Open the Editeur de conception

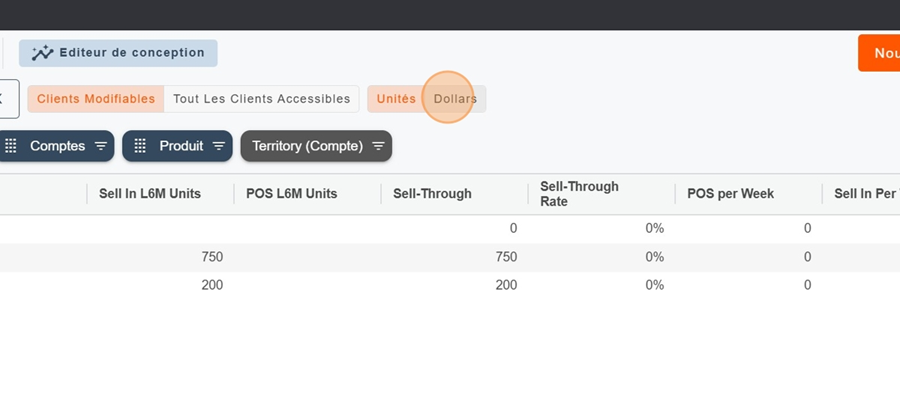[125, 53]
